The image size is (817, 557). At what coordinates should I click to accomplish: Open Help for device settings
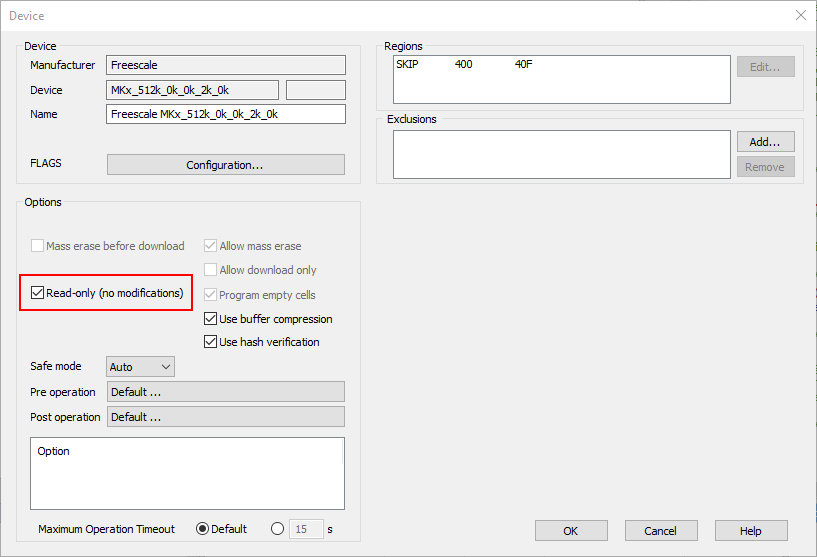coord(751,531)
